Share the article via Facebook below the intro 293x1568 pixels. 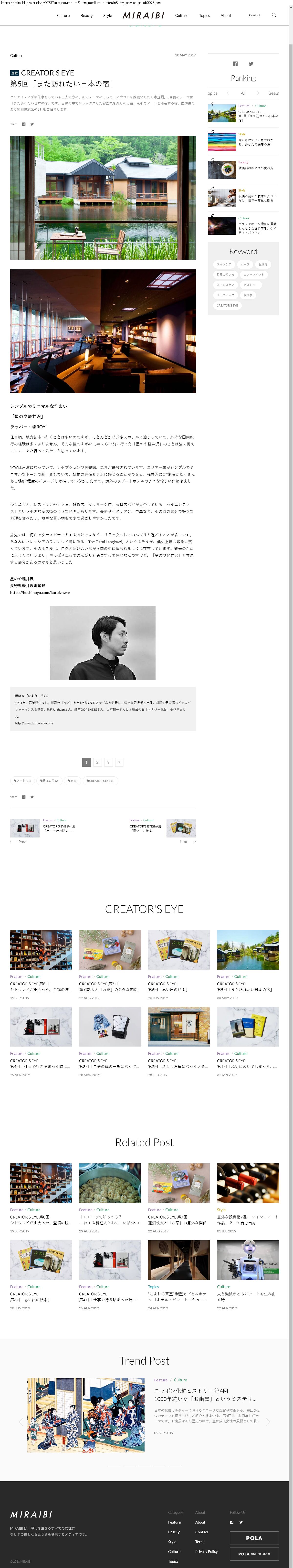click(24, 124)
